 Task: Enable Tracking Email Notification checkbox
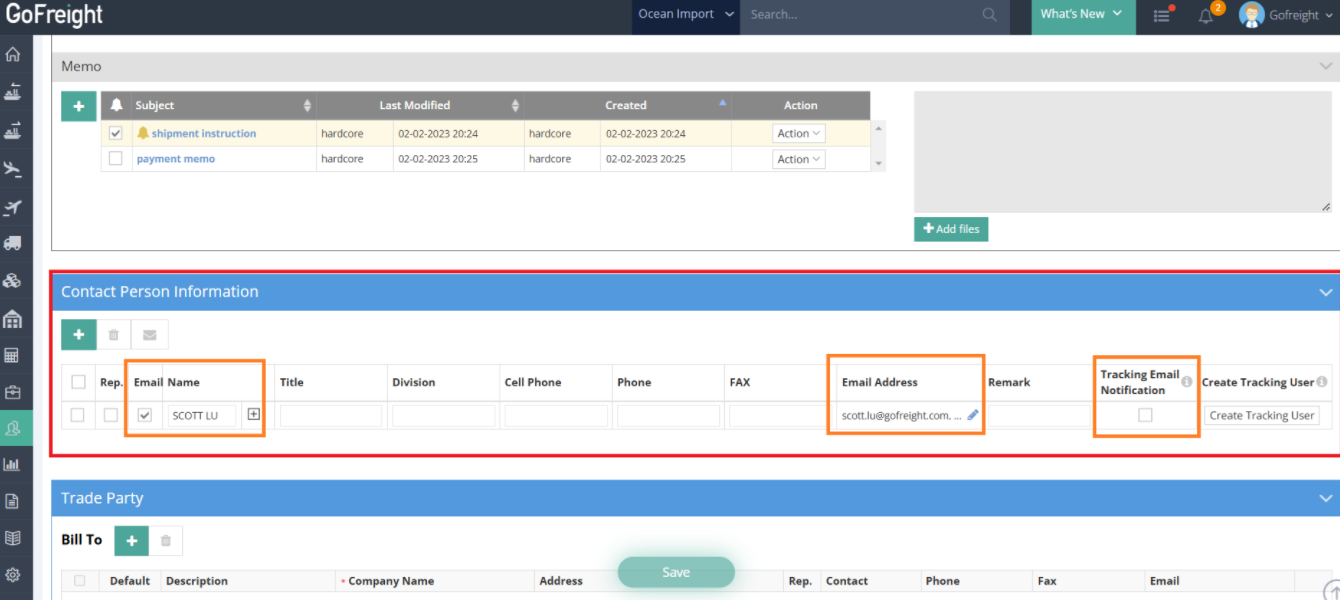pyautogui.click(x=1145, y=415)
